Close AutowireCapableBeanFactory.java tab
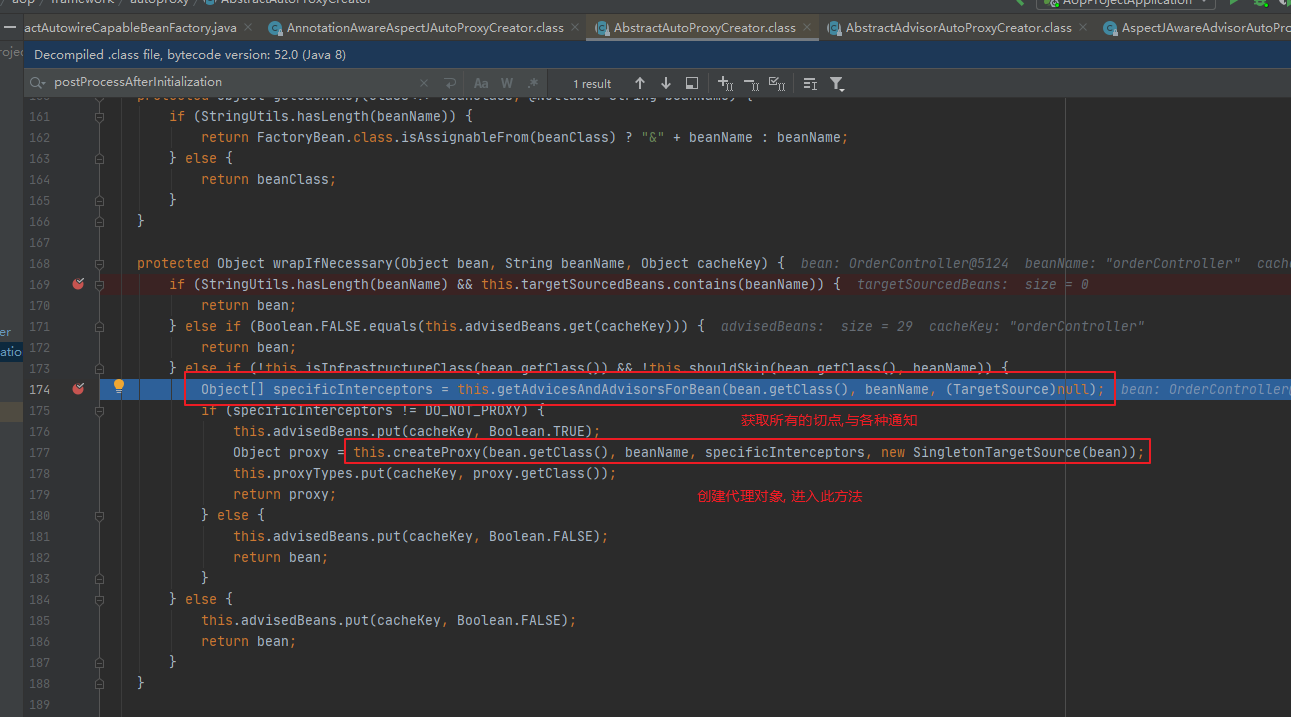Viewport: 1291px width, 717px height. (x=248, y=28)
